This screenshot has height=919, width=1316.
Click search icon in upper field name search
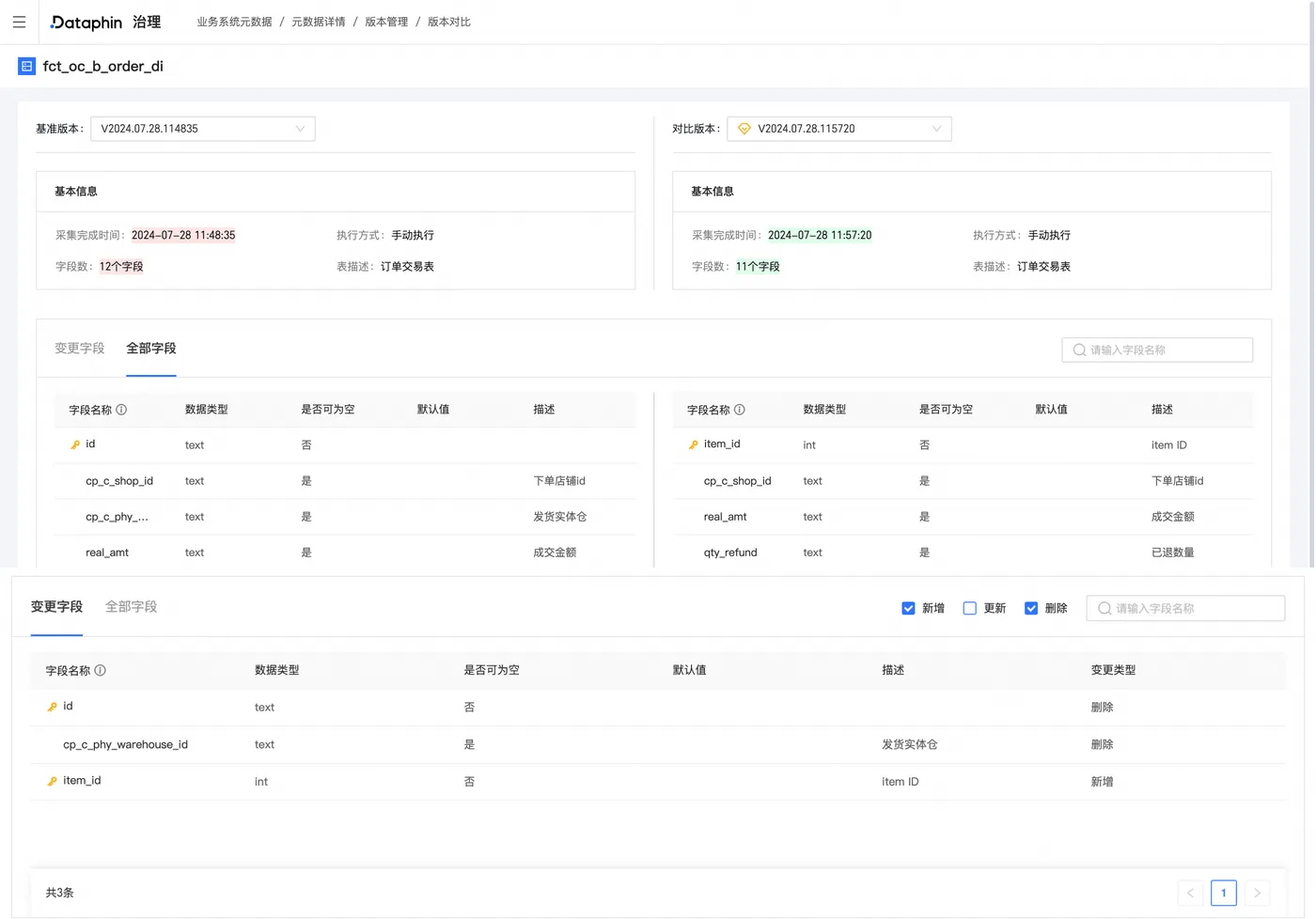(x=1079, y=350)
